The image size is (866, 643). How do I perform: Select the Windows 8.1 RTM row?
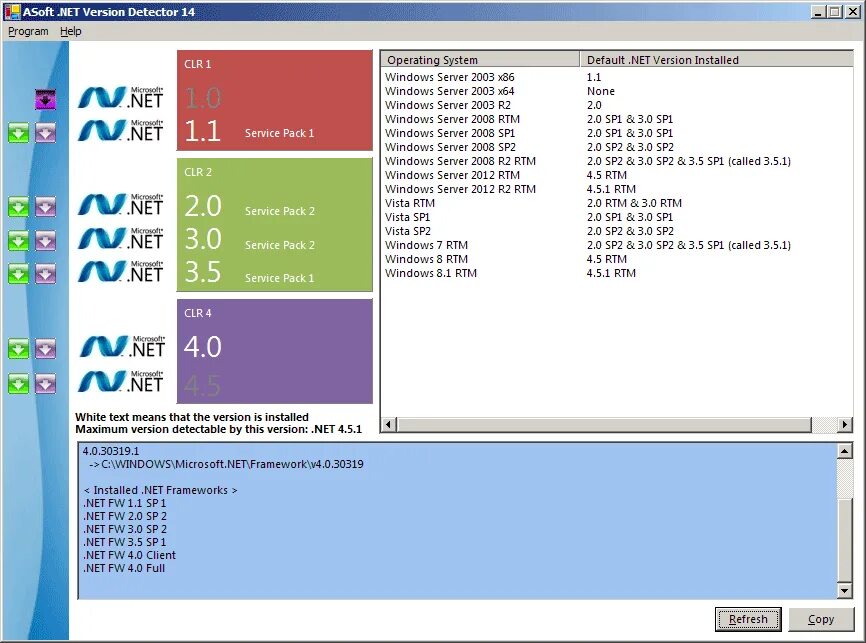click(x=616, y=273)
